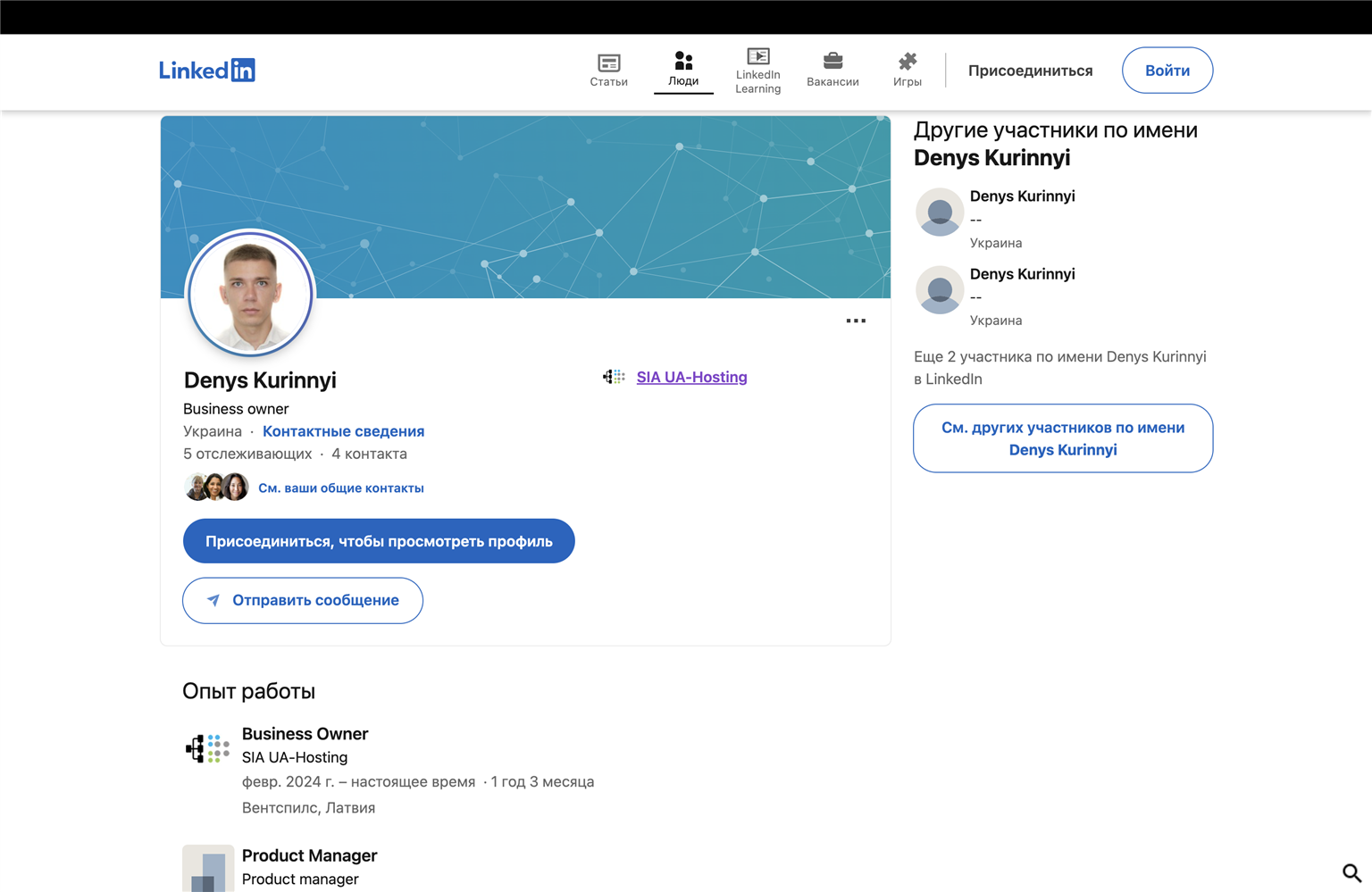This screenshot has height=892, width=1372.
Task: Click first sidebar member's avatar placeholder
Action: click(x=940, y=212)
